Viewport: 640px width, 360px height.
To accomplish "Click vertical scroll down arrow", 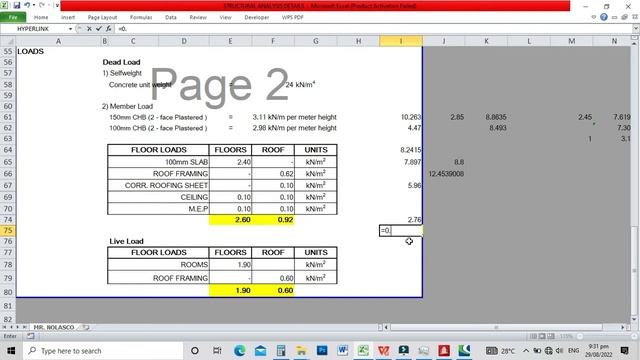I will [x=635, y=319].
